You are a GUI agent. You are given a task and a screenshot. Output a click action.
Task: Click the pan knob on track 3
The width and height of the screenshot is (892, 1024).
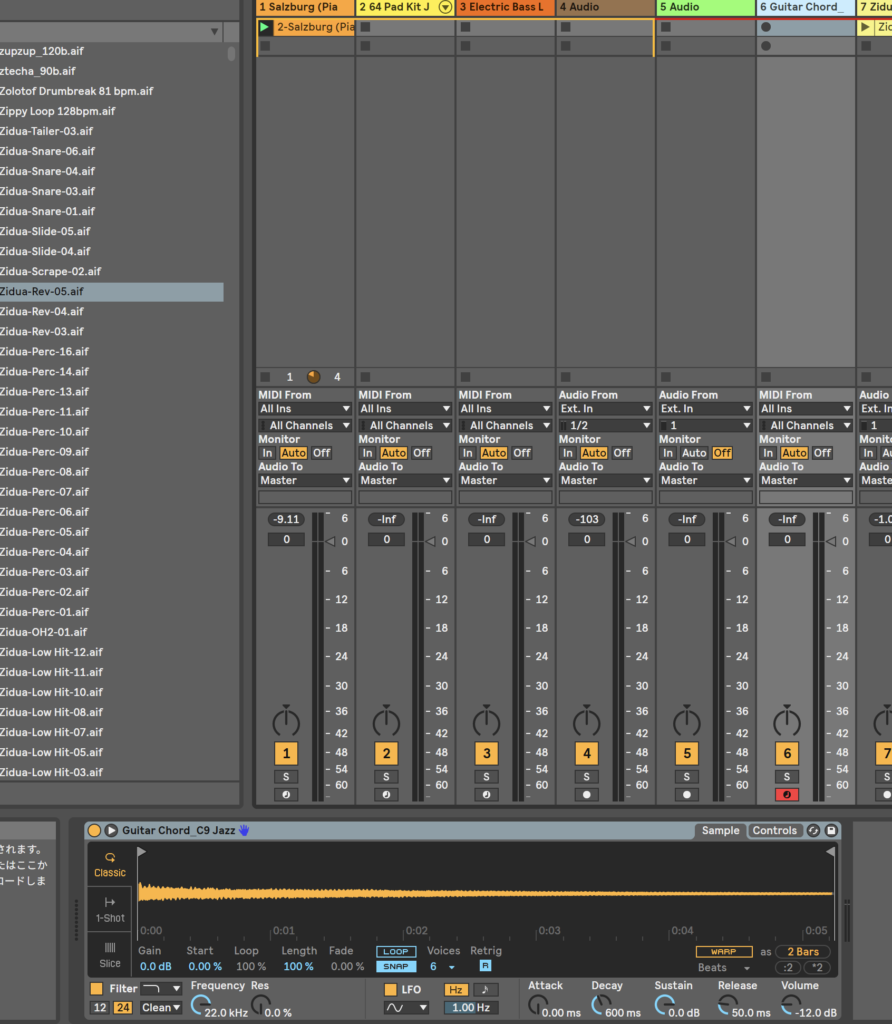pyautogui.click(x=486, y=721)
